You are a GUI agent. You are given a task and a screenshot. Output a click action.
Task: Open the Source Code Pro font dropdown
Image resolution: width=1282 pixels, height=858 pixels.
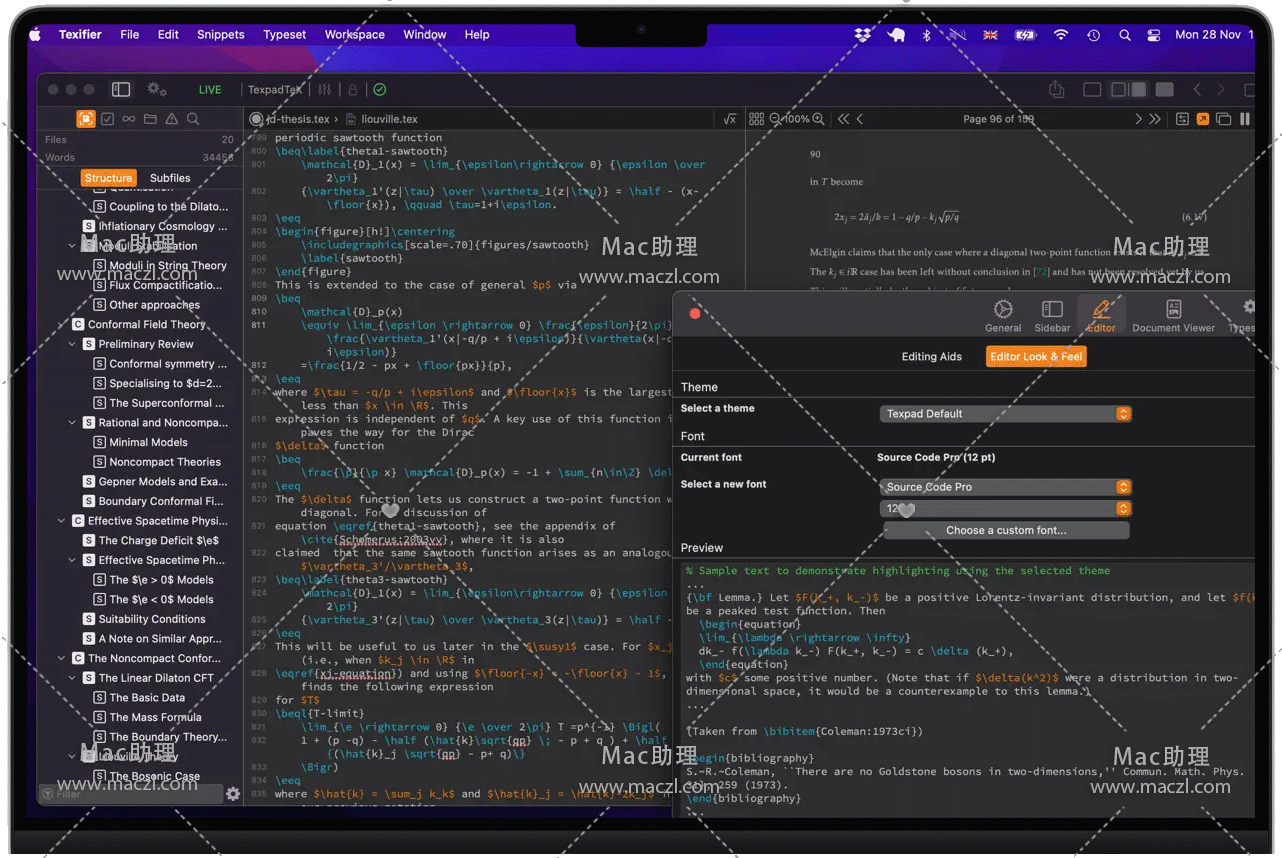[1006, 487]
